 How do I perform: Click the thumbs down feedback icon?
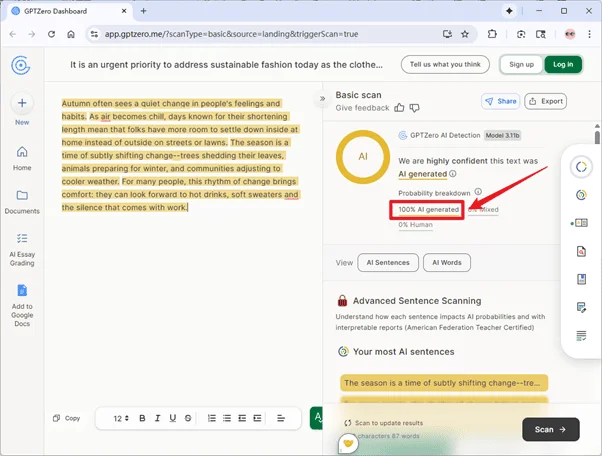(415, 107)
